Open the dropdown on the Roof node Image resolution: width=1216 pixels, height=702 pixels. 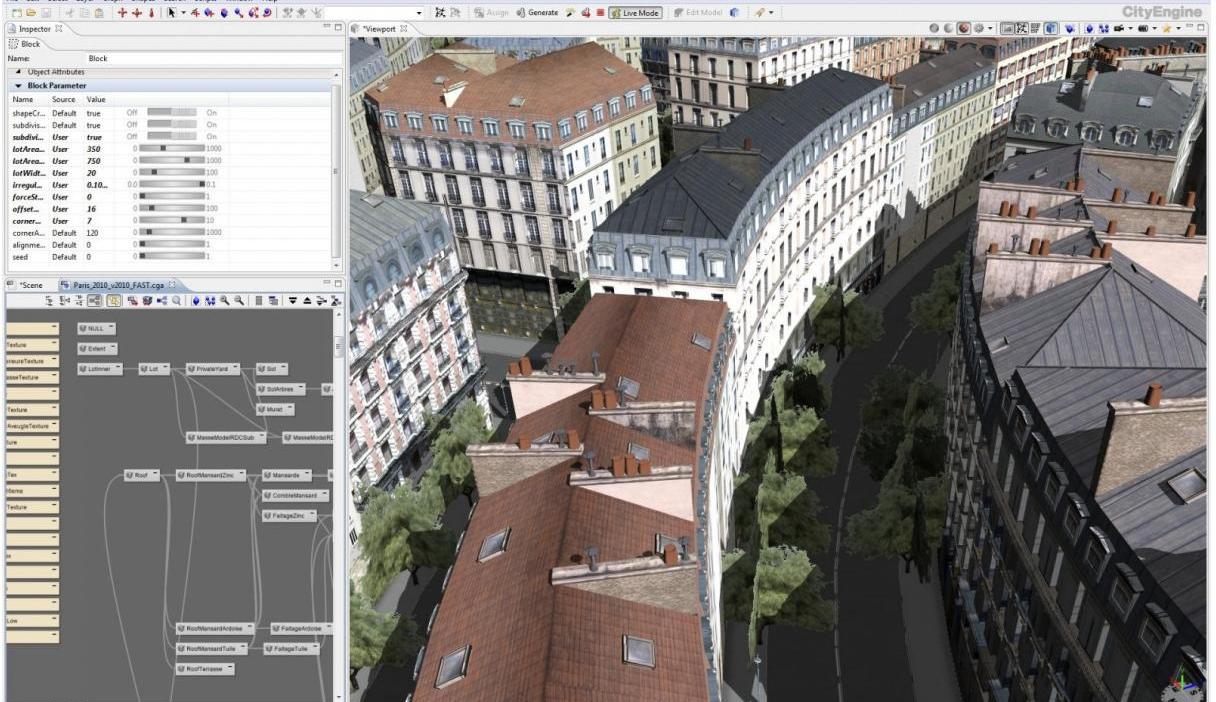(x=154, y=476)
